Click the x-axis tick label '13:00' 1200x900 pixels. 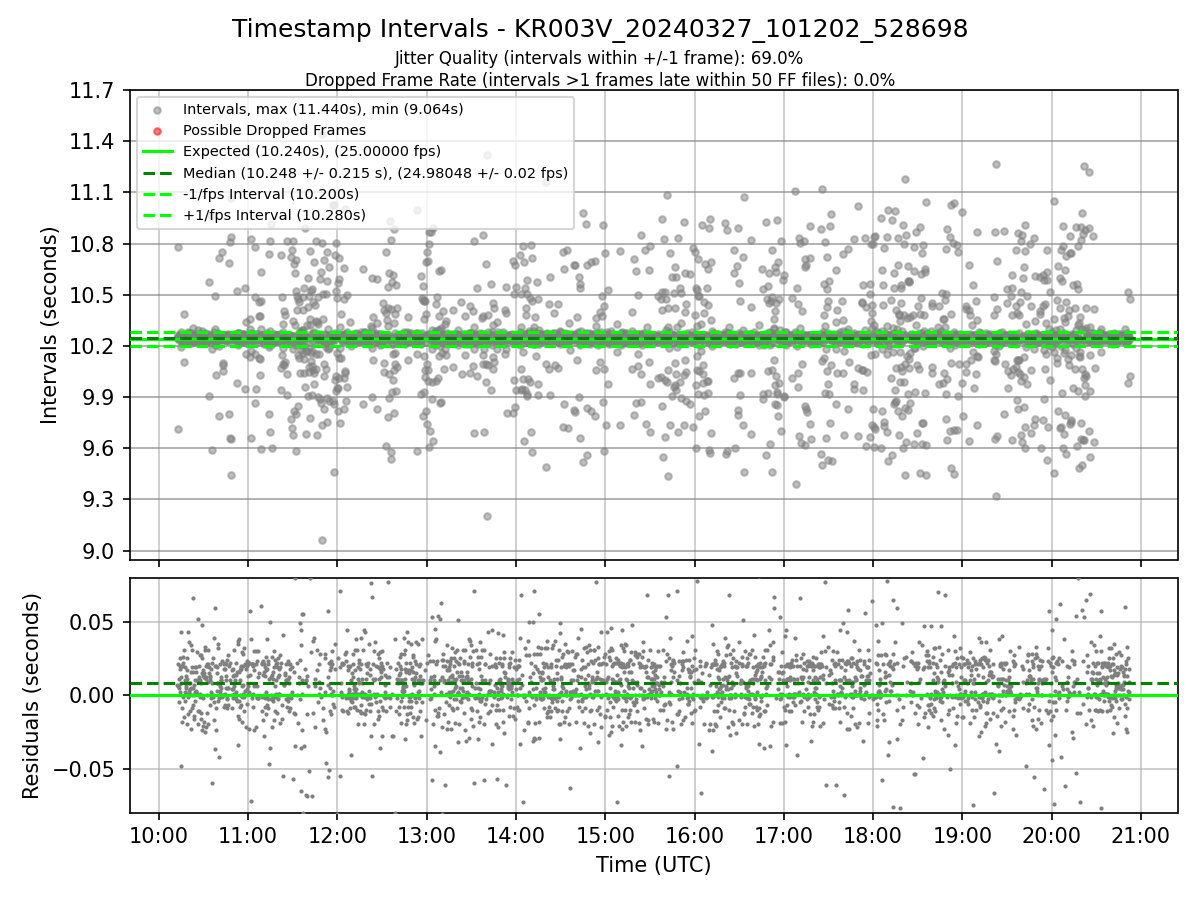pos(427,834)
